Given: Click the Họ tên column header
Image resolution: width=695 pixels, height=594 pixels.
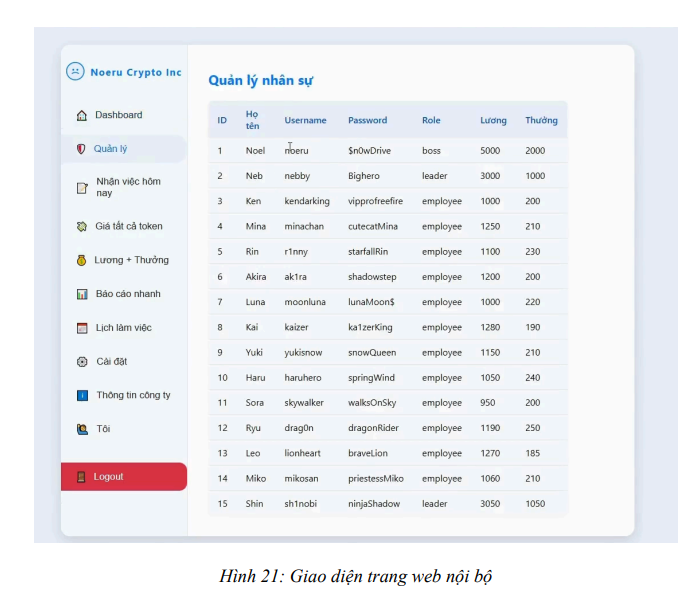Looking at the screenshot, I should pyautogui.click(x=252, y=120).
